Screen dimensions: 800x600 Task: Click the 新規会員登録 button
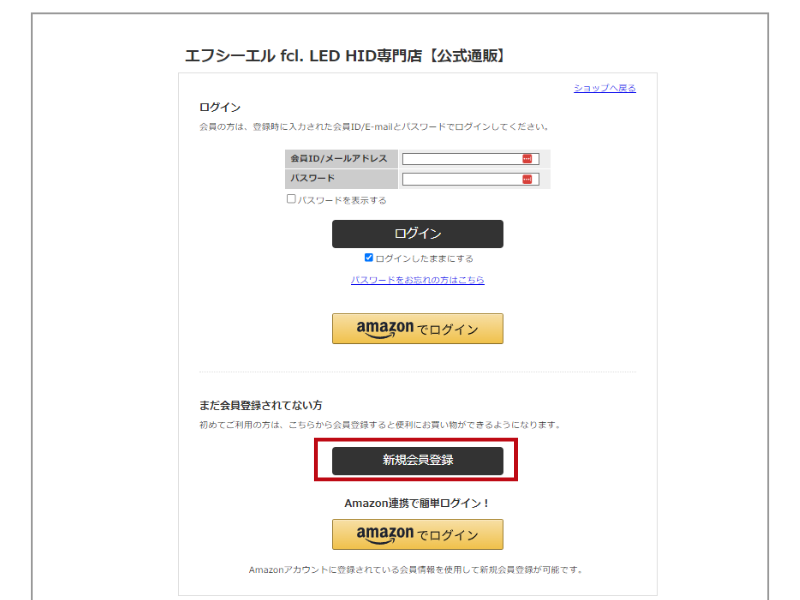[417, 461]
